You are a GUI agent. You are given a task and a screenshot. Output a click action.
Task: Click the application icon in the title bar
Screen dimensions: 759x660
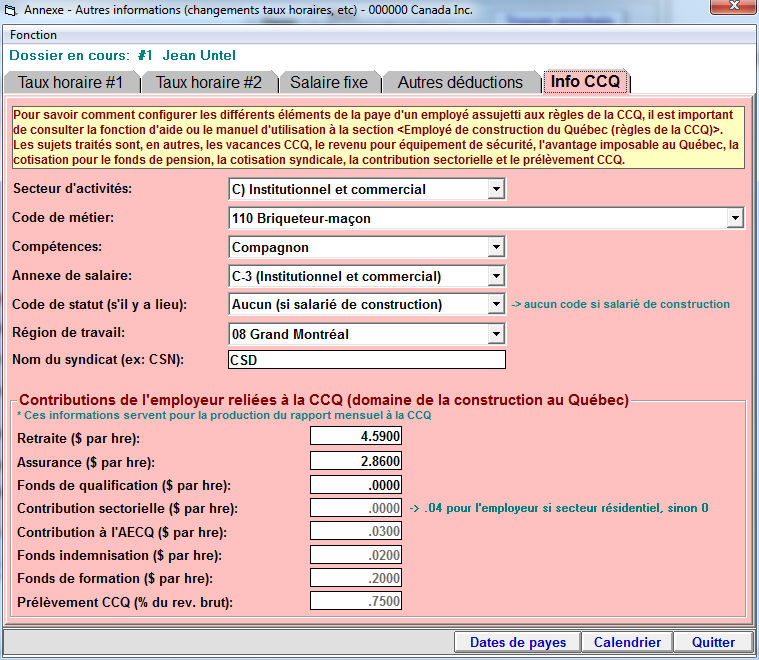pyautogui.click(x=11, y=9)
